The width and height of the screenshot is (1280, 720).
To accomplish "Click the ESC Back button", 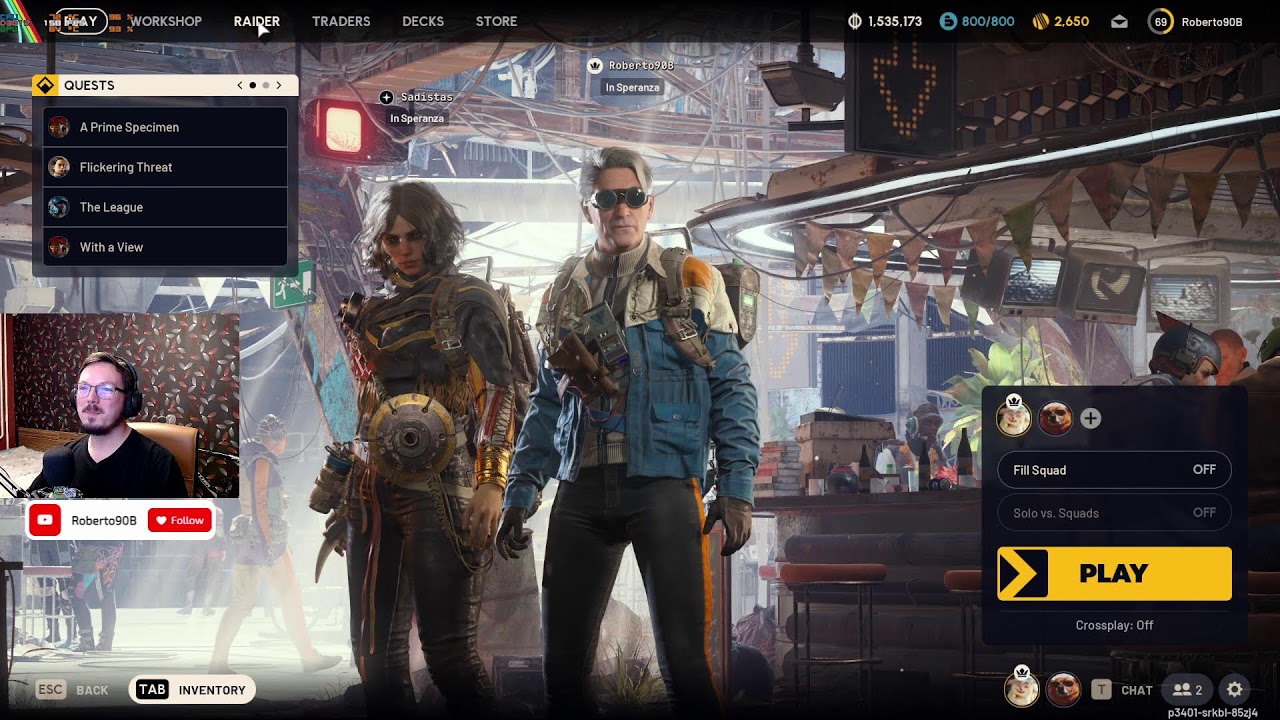I will click(72, 690).
